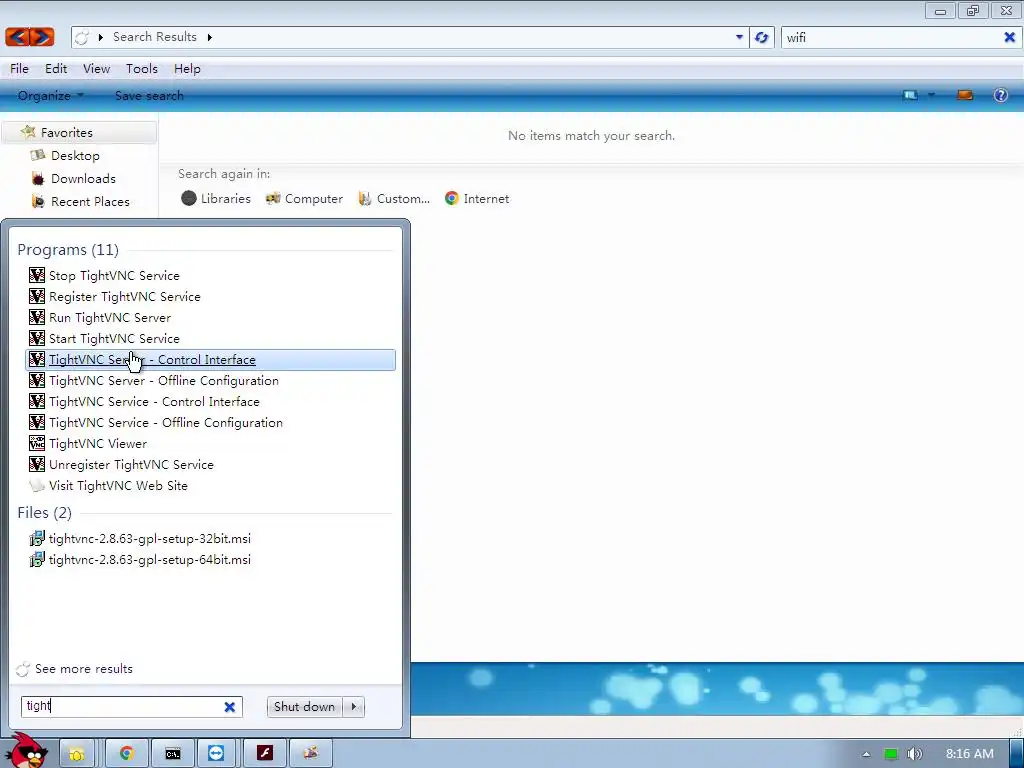Click the forward navigation arrow
This screenshot has width=1024, height=768.
coord(42,37)
